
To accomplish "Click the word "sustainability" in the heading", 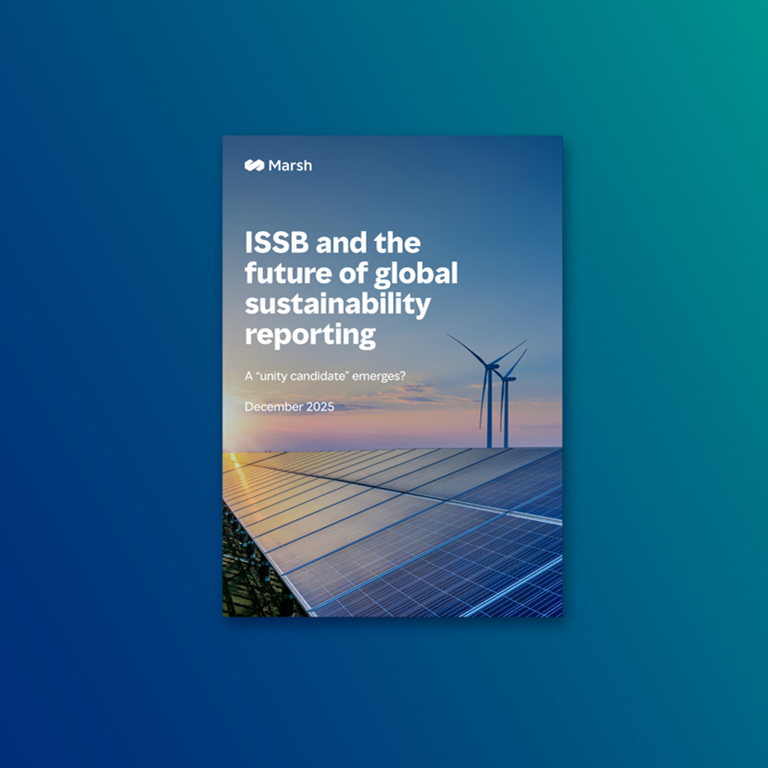I will [x=340, y=304].
